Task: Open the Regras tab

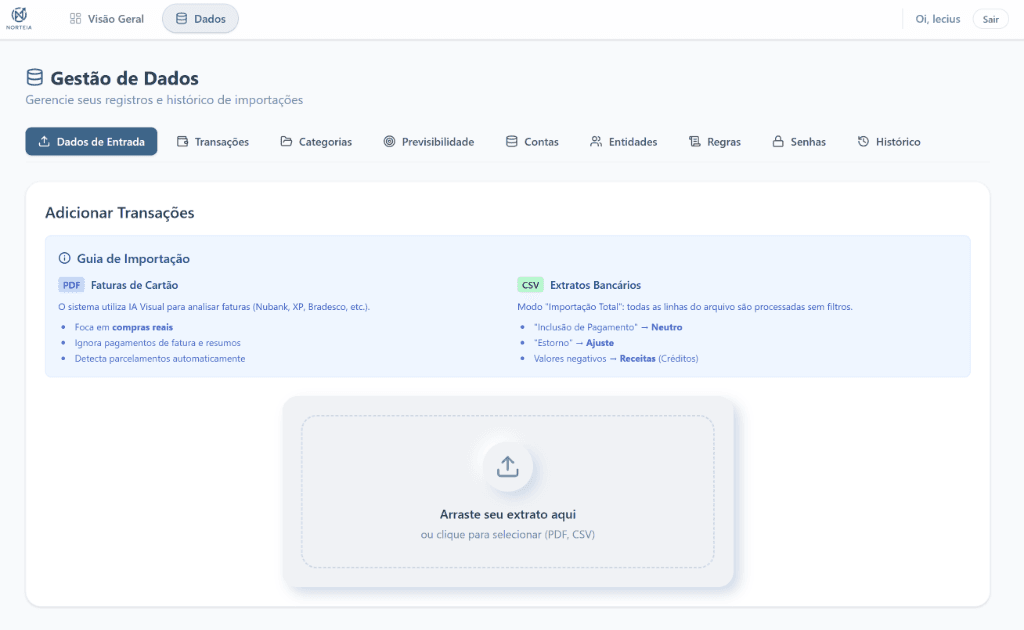Action: click(x=714, y=142)
